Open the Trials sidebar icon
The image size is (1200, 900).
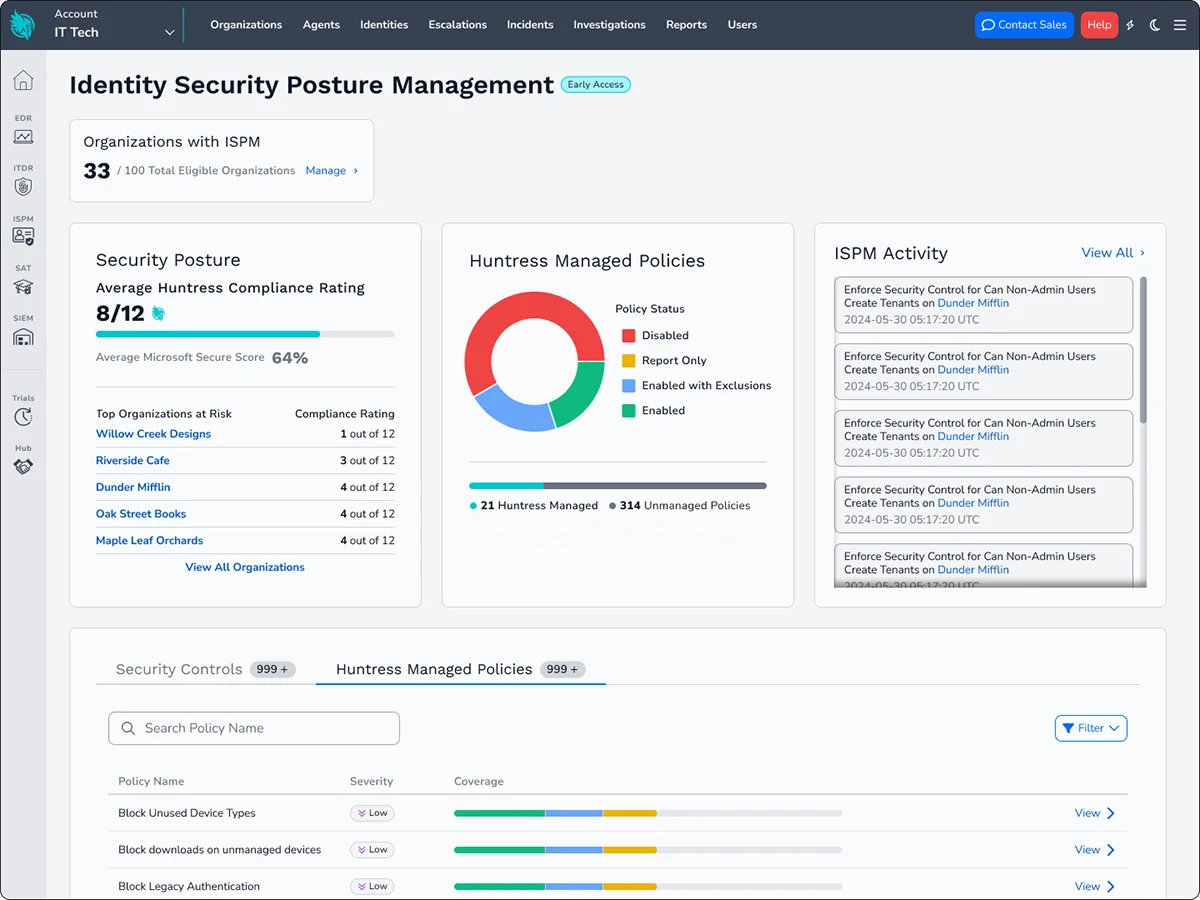[23, 416]
